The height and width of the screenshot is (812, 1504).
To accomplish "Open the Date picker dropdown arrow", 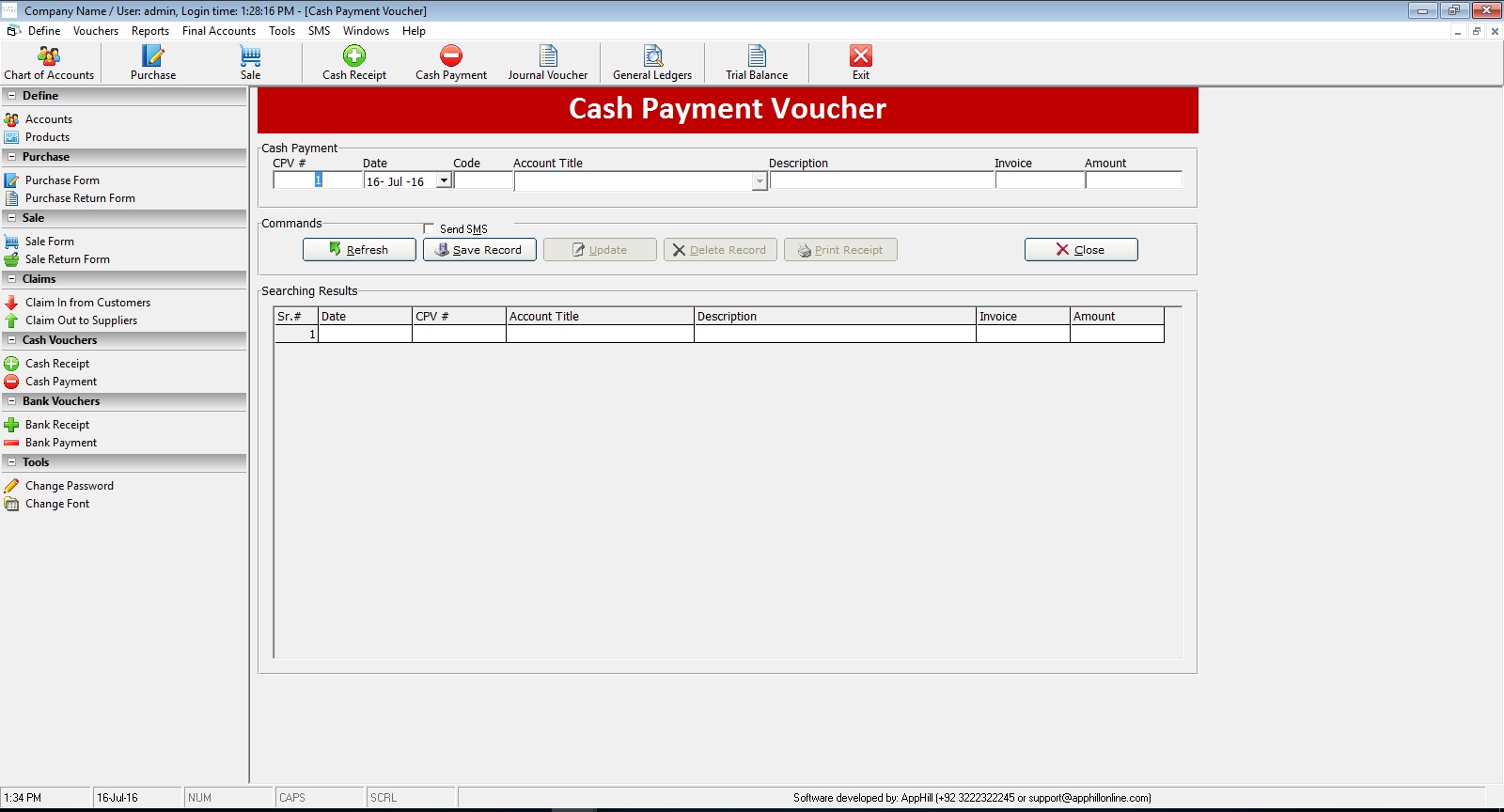I will [444, 181].
